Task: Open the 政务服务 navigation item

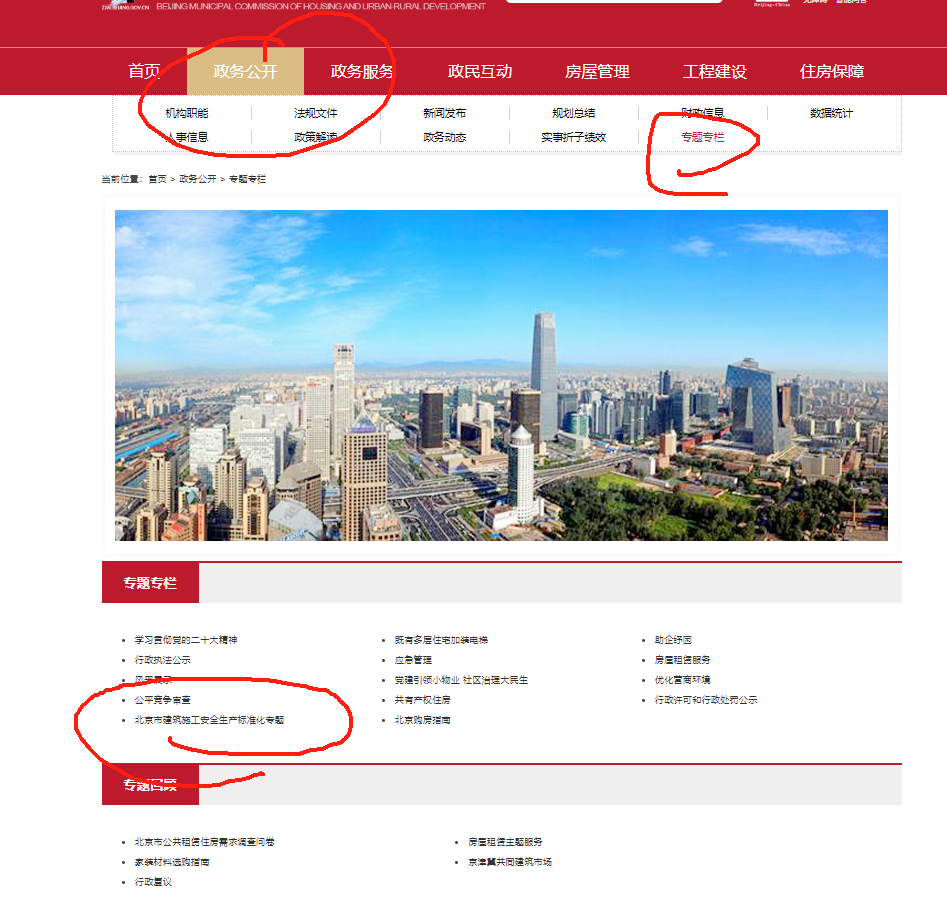Action: click(362, 71)
